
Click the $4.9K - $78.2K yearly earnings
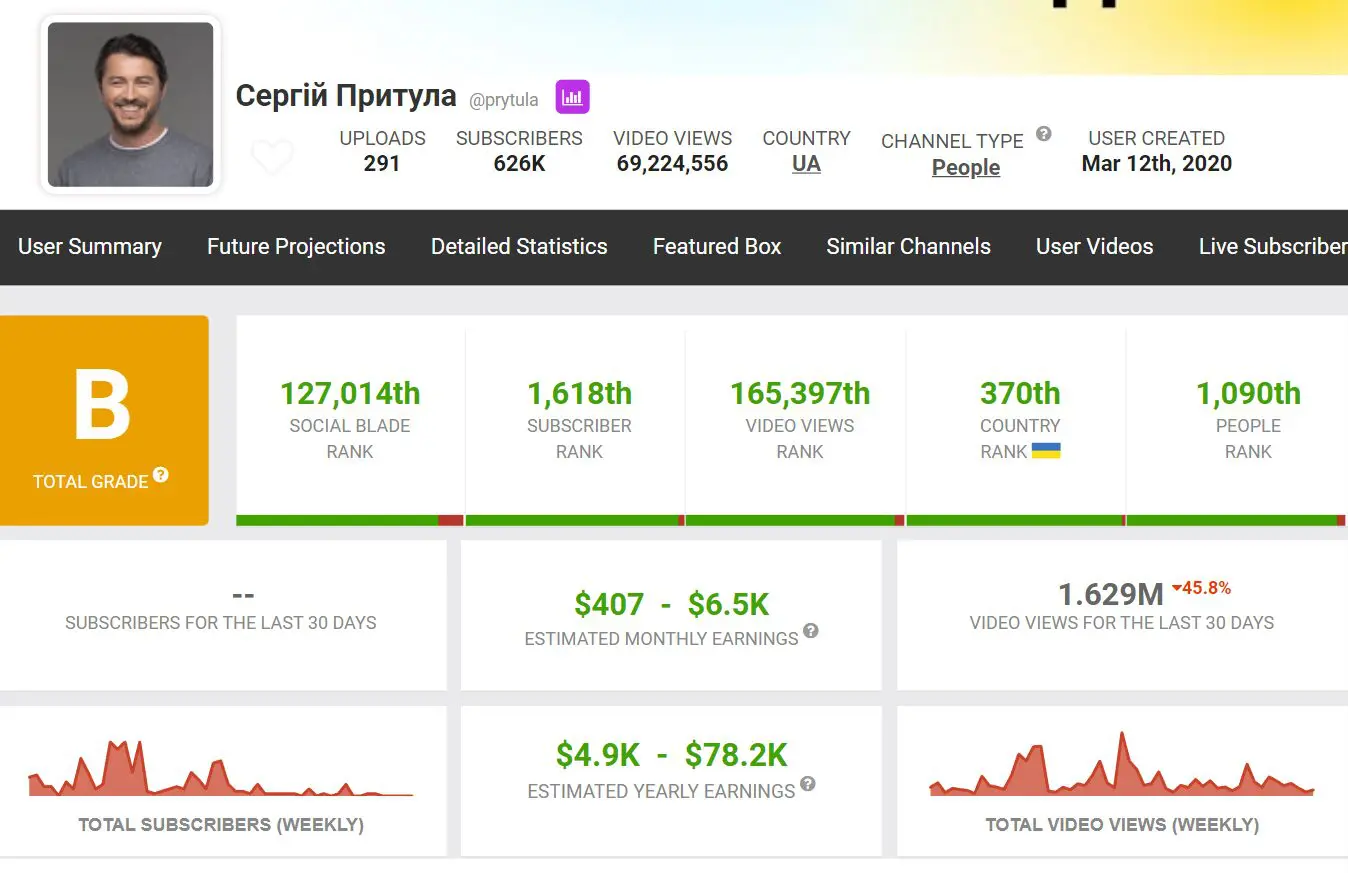(672, 755)
